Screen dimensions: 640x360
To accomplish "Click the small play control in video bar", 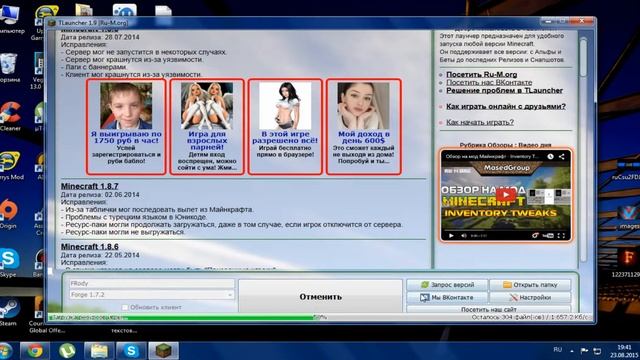I will point(451,236).
